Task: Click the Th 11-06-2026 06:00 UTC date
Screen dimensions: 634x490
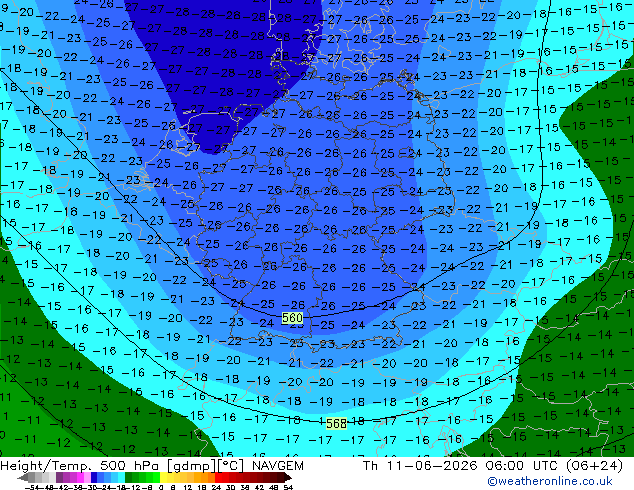Action: tap(461, 466)
